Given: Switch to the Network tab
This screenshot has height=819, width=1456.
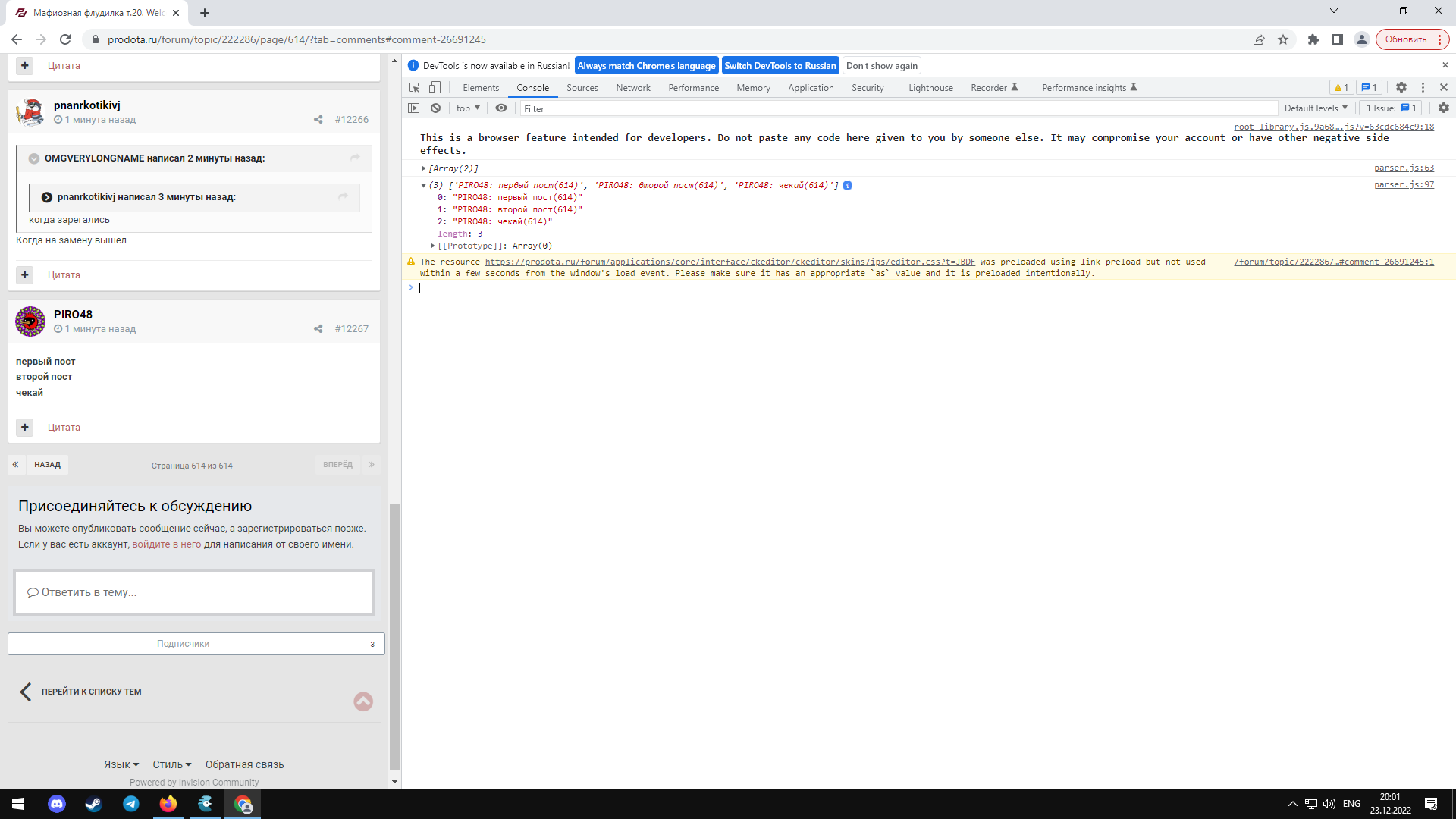Looking at the screenshot, I should pyautogui.click(x=632, y=88).
